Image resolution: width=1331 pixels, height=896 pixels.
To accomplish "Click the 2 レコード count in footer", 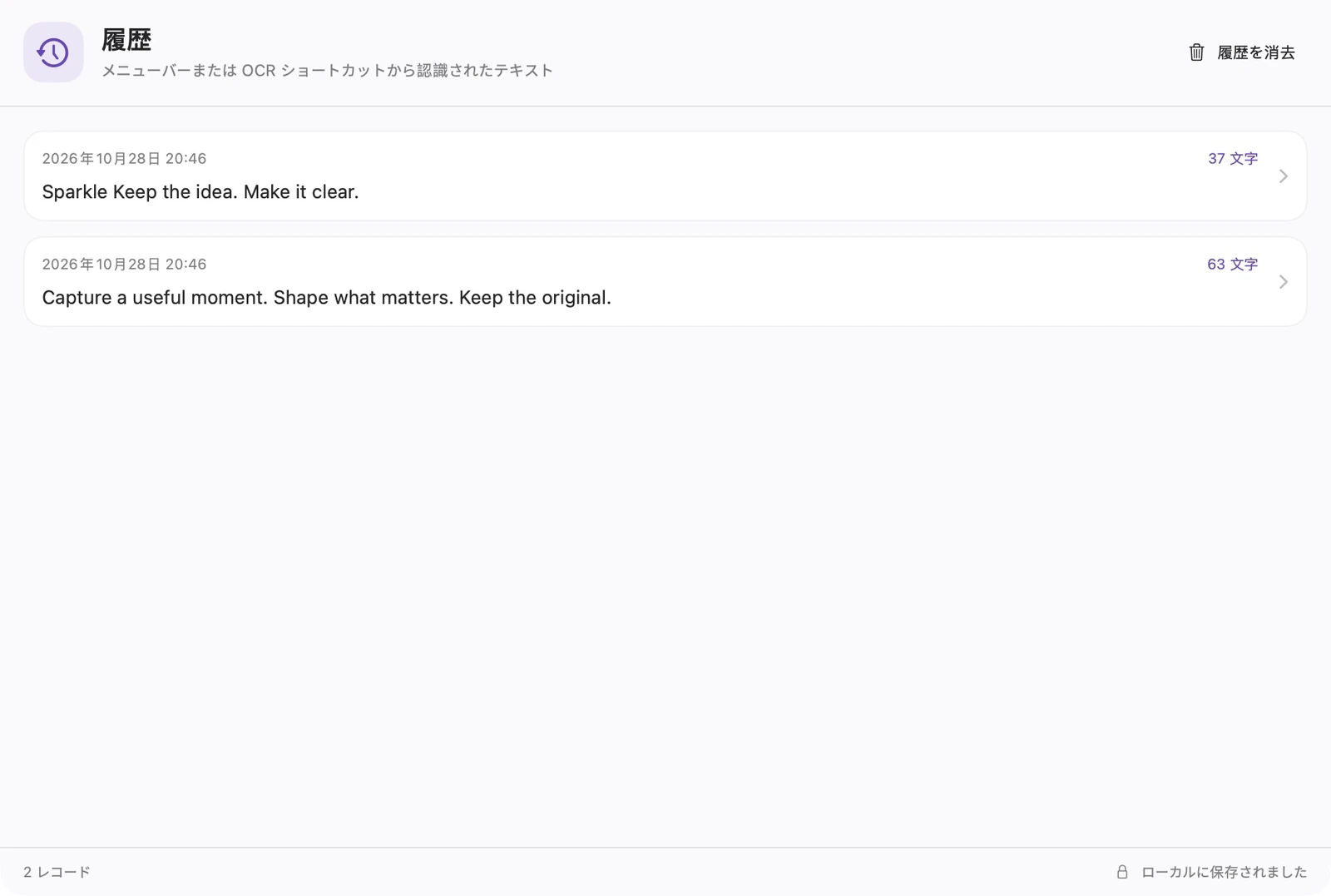I will point(57,872).
